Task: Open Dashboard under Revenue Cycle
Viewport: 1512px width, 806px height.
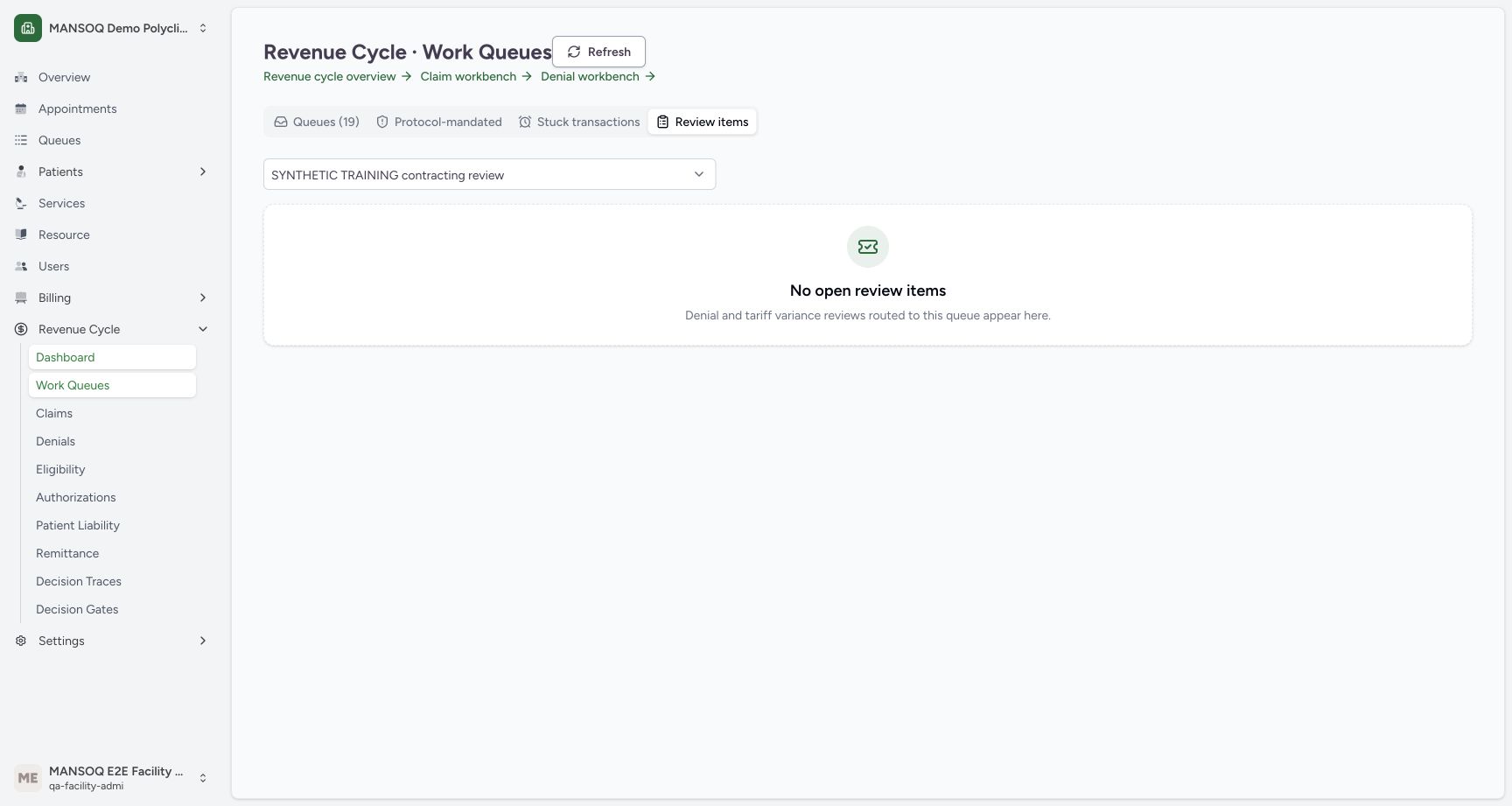Action: coord(112,357)
